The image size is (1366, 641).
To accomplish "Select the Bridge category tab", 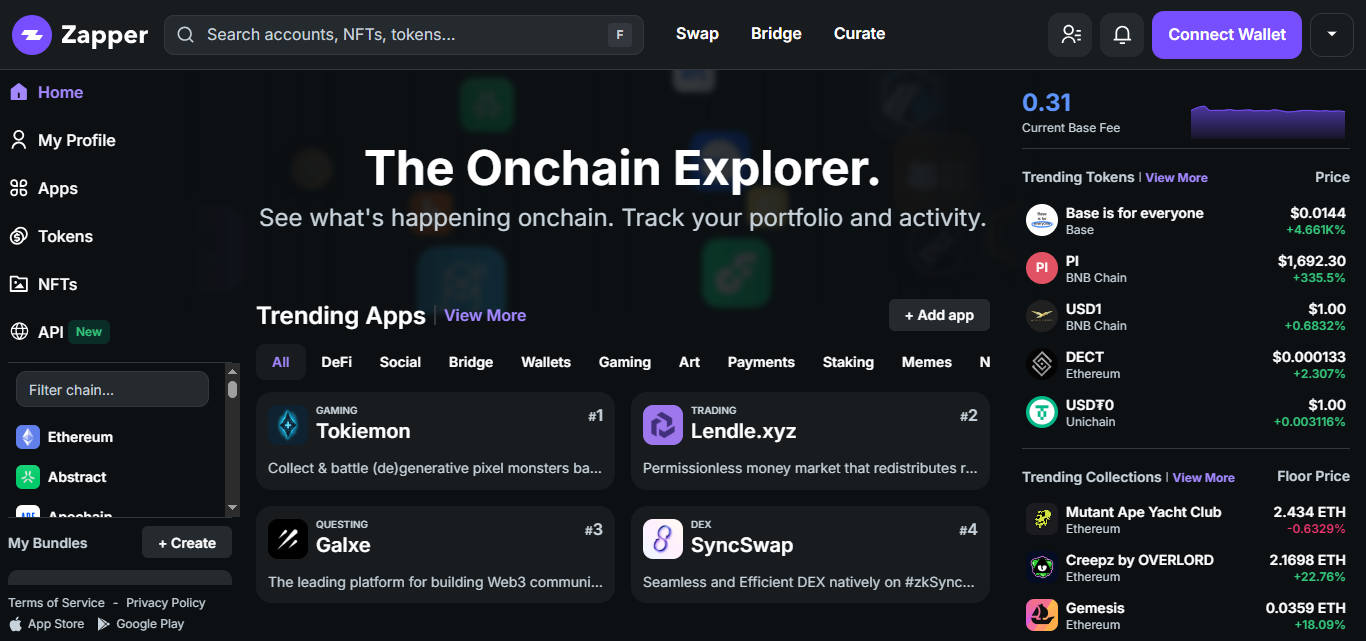I will tap(471, 362).
